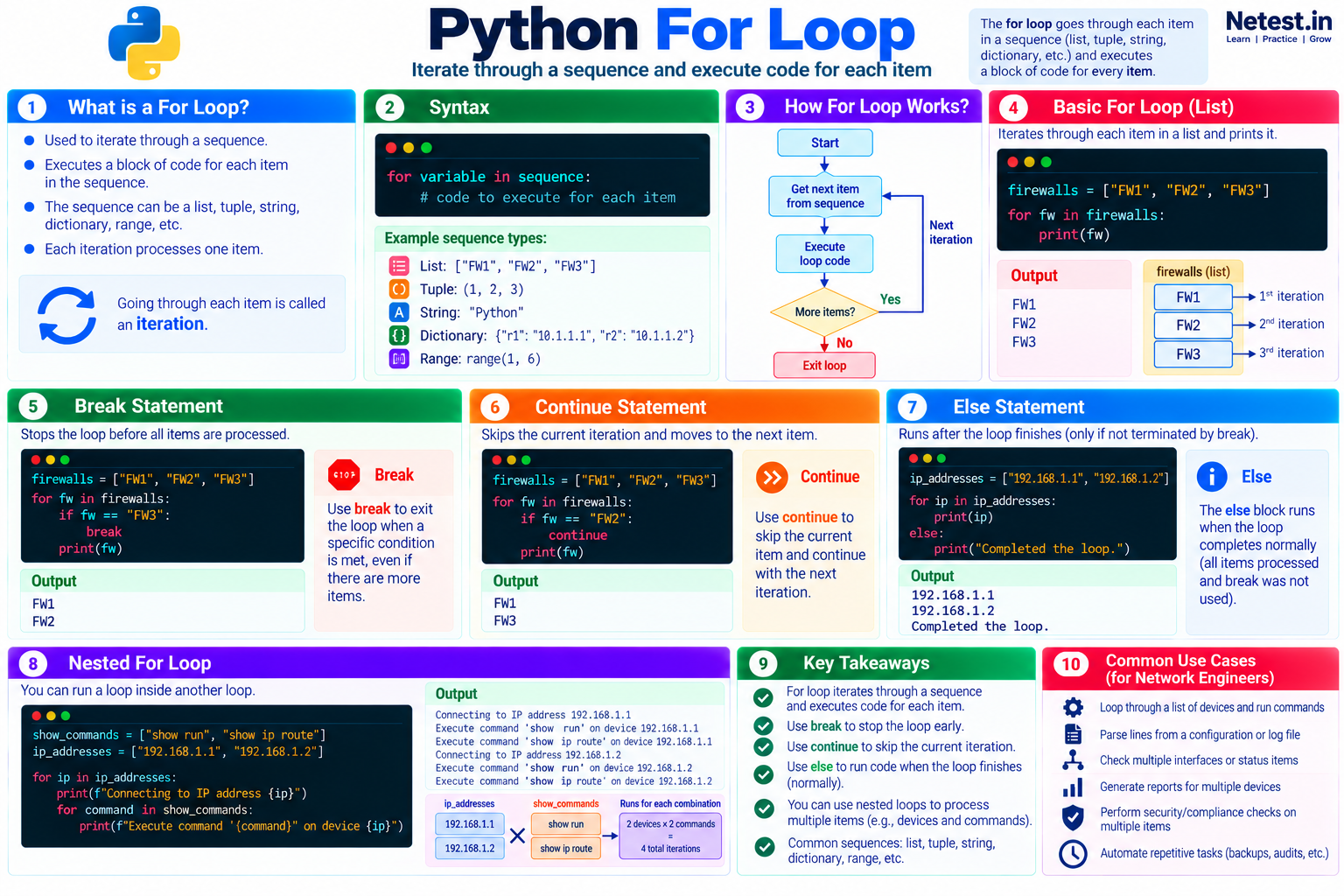Click the '2 devices x 2 commands' box
This screenshot has width=1344, height=896.
pos(671,836)
